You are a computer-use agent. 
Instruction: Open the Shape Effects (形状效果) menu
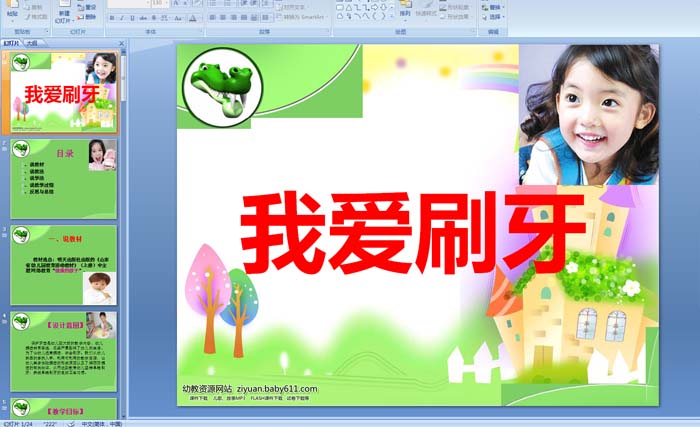tap(455, 17)
